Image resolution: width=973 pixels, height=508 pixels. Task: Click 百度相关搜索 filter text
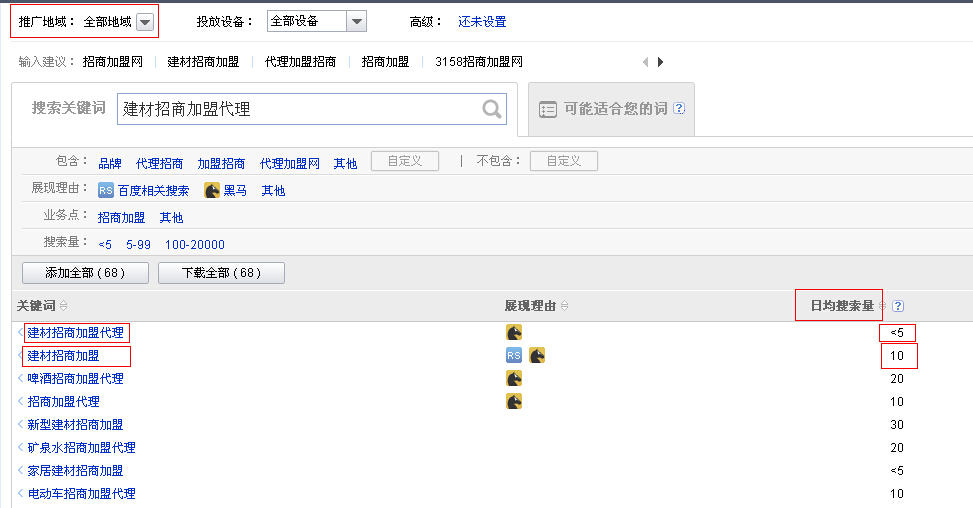point(153,190)
